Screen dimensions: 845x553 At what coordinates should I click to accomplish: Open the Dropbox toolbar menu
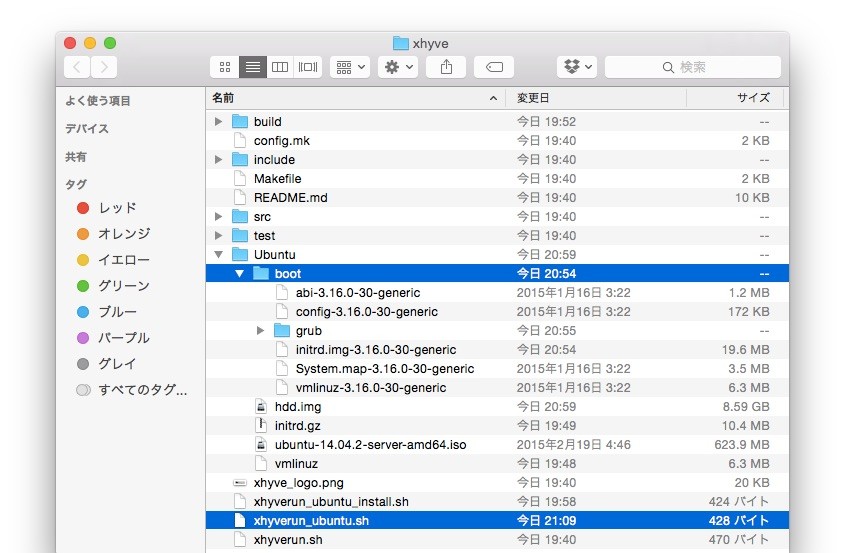[x=577, y=67]
